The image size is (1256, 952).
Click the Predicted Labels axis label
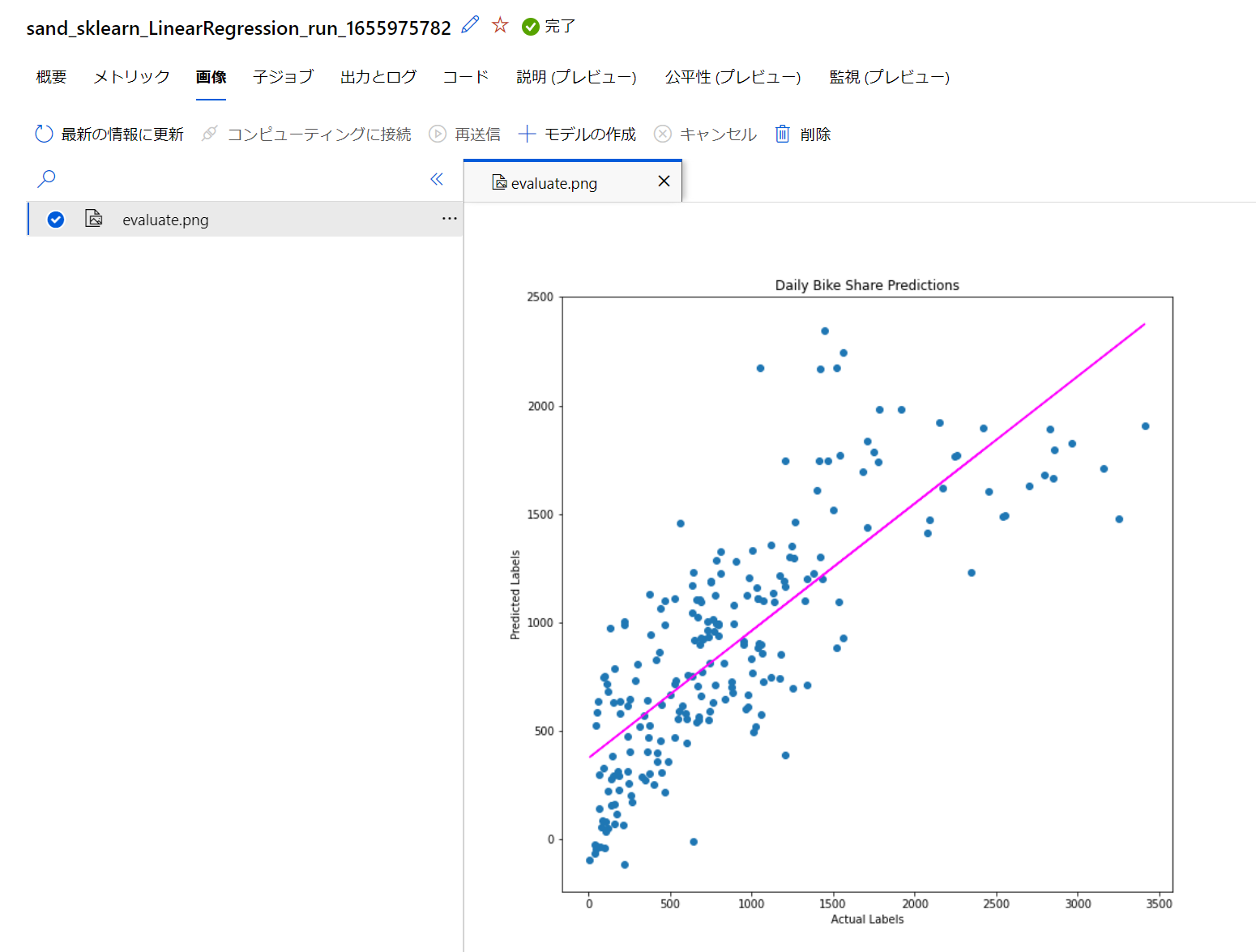click(x=515, y=595)
